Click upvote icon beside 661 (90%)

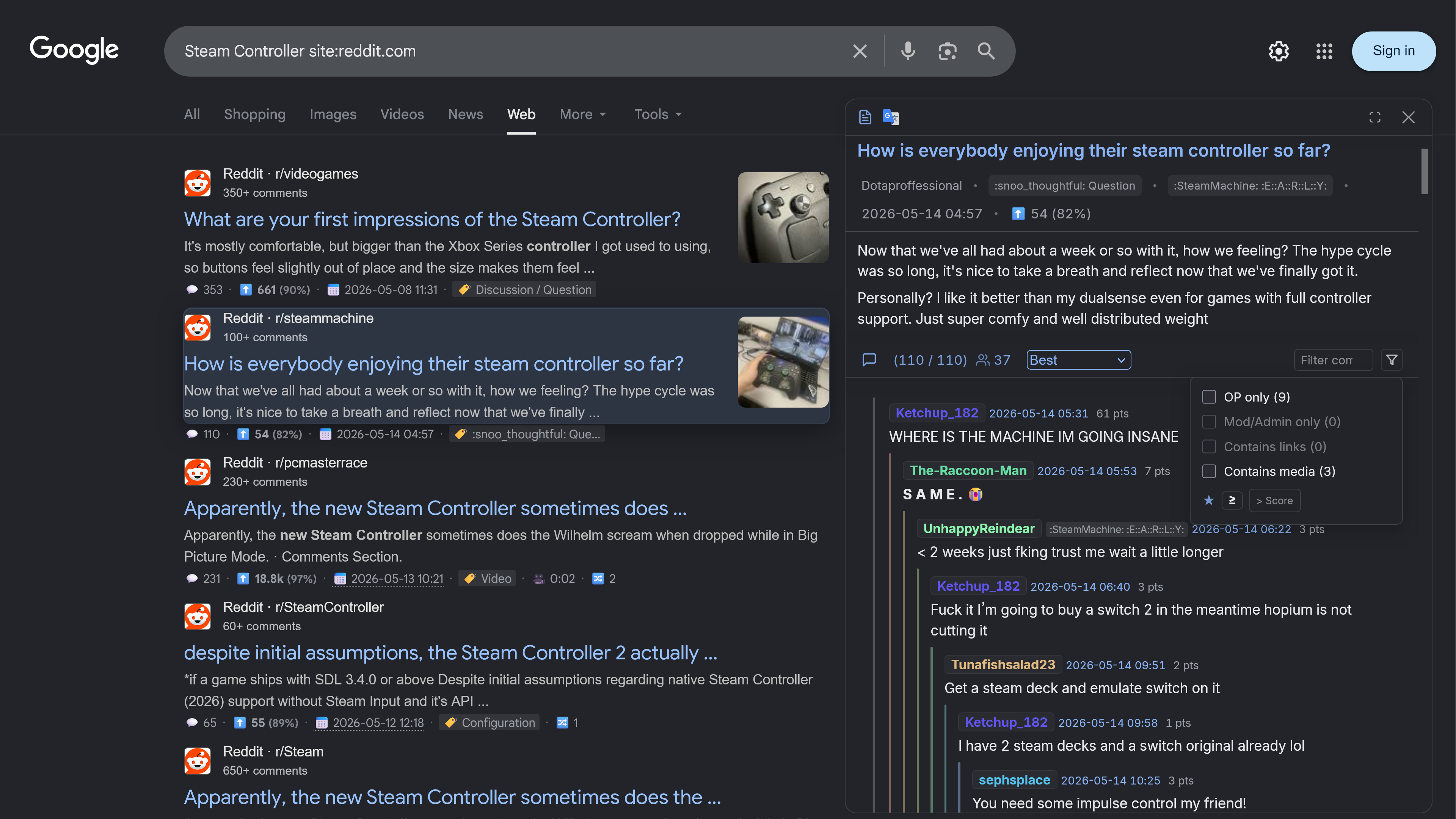pyautogui.click(x=245, y=290)
